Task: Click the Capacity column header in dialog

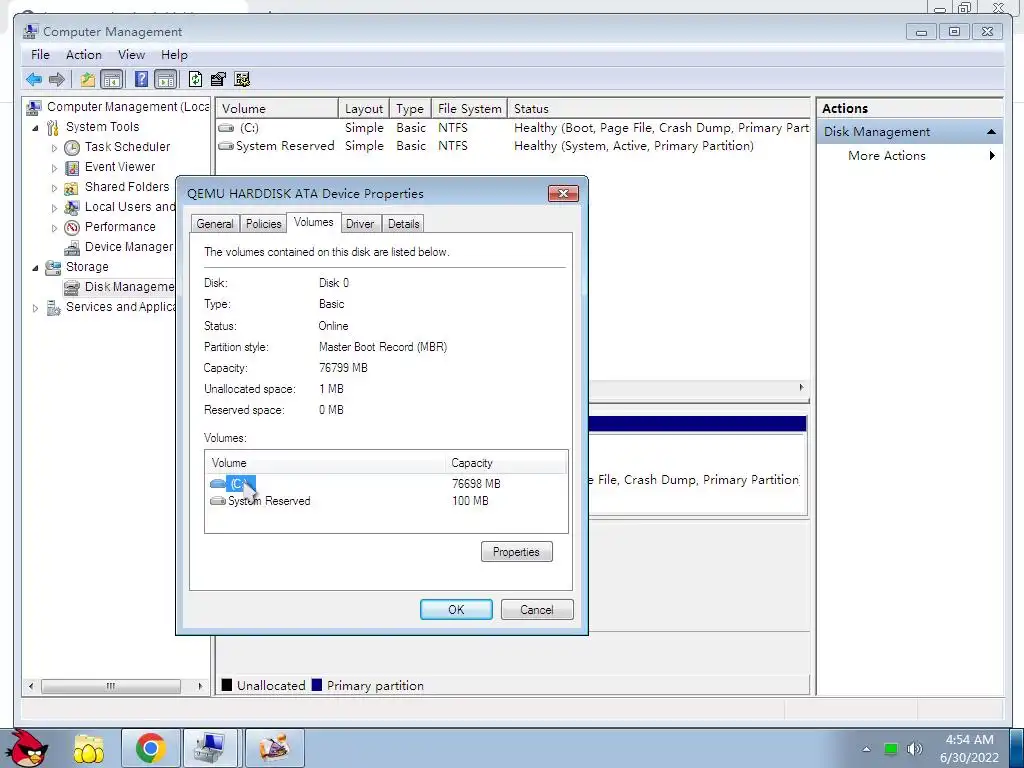Action: pyautogui.click(x=506, y=463)
